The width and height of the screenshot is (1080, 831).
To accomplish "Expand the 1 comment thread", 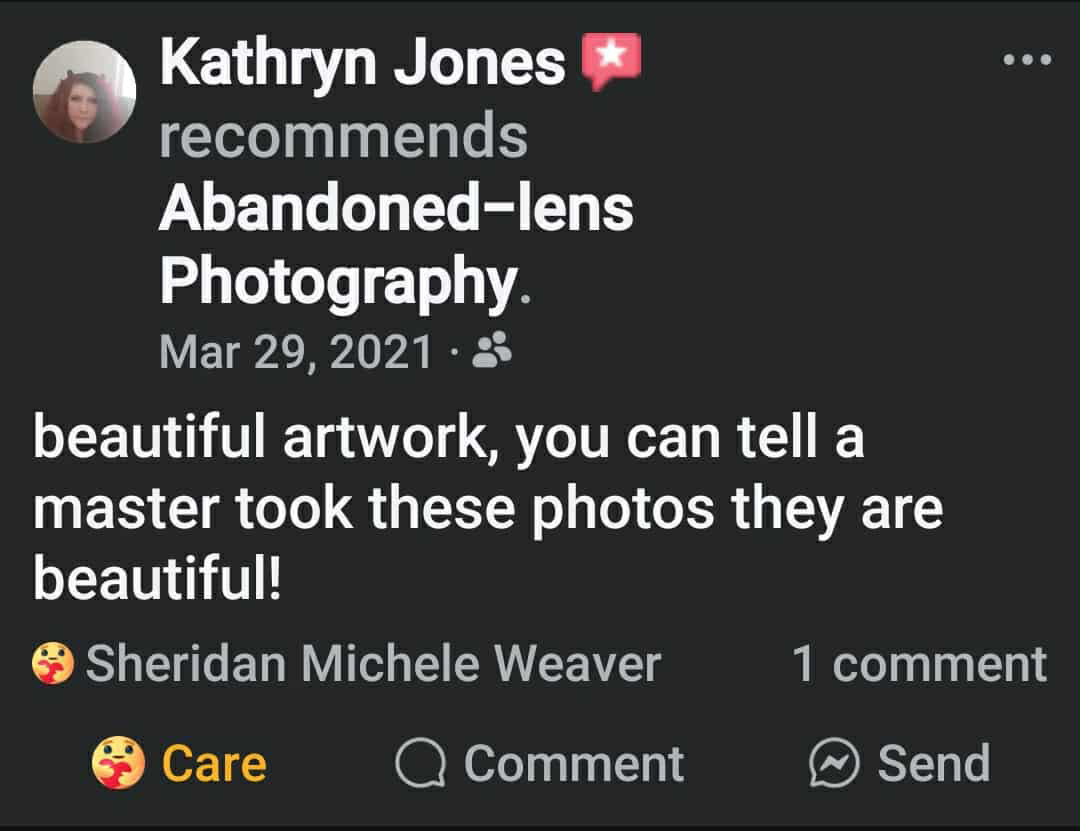I will pyautogui.click(x=919, y=664).
